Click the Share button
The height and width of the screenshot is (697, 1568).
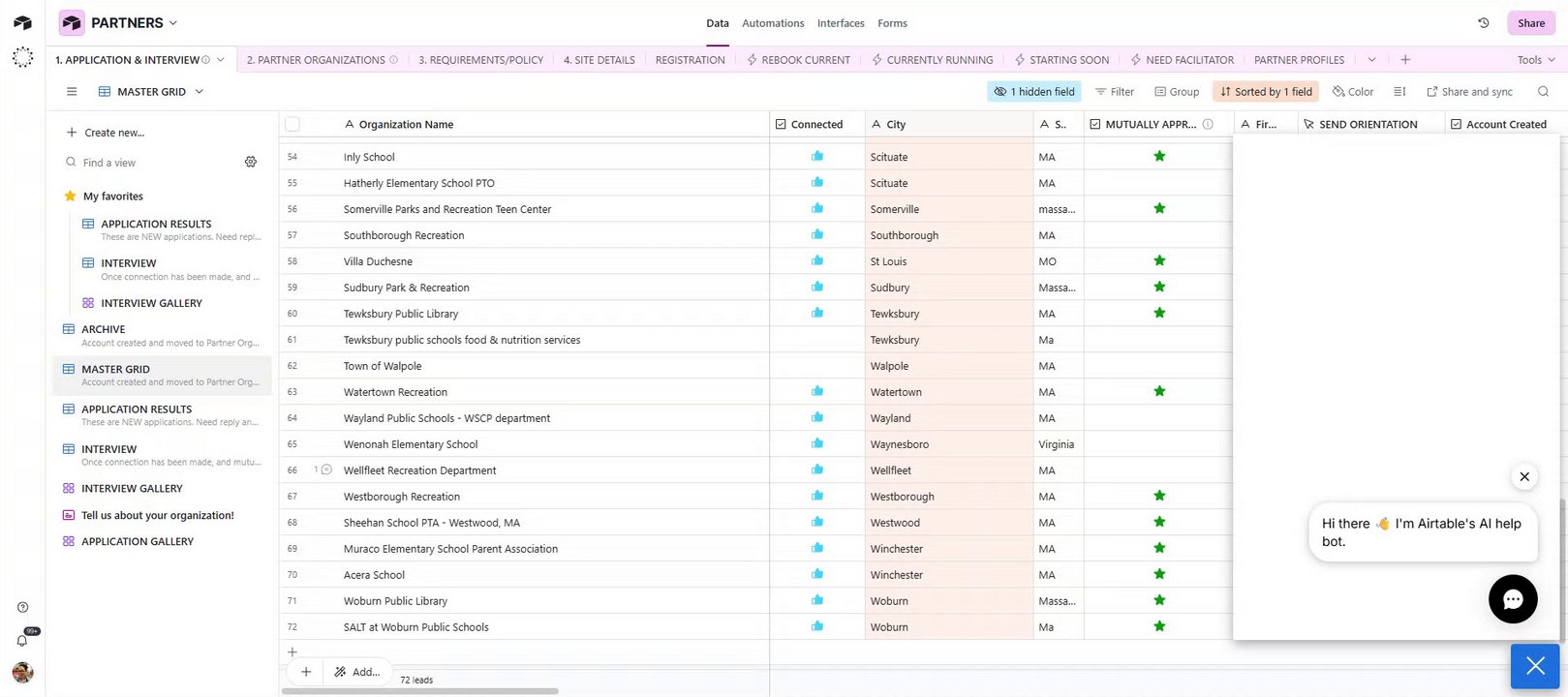tap(1531, 23)
